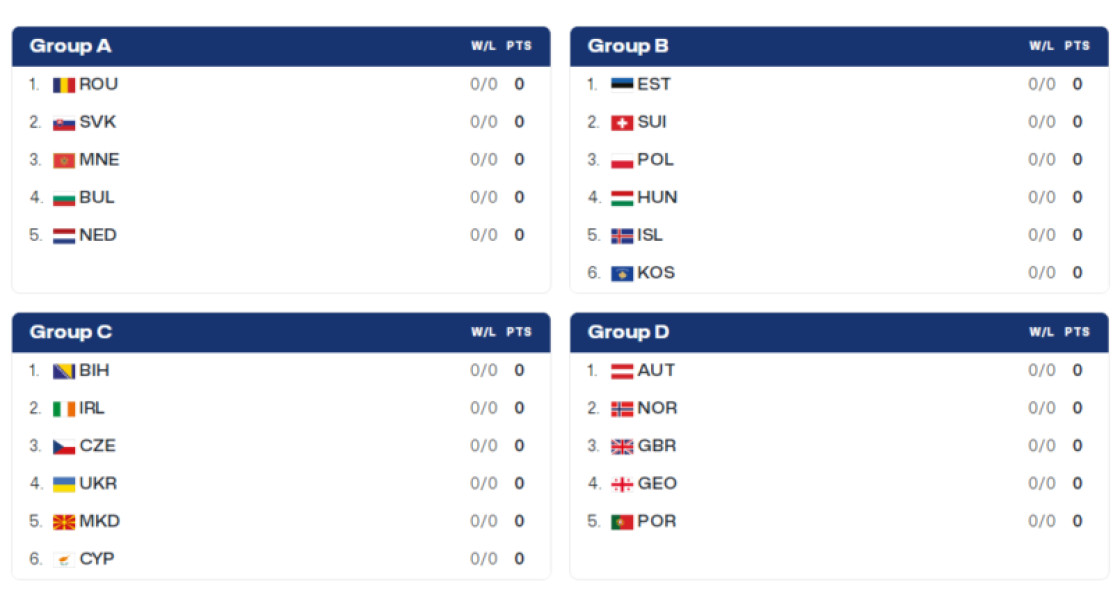Click the W/L column header in Group B
Image resolution: width=1113 pixels, height=600 pixels.
click(x=1041, y=45)
